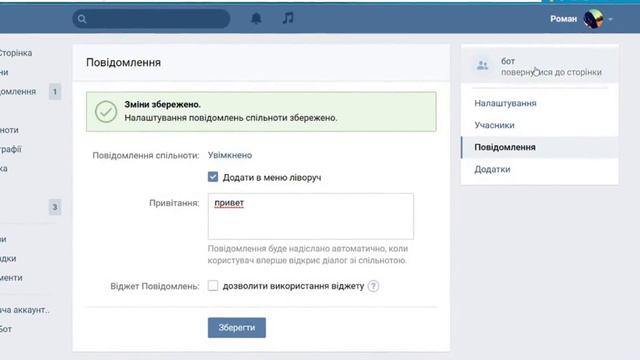Click the Роман profile avatar
The image size is (640, 360).
pyautogui.click(x=593, y=19)
